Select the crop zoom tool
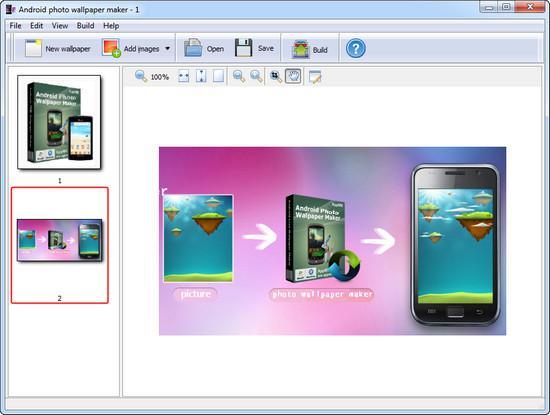The width and height of the screenshot is (550, 415). click(x=276, y=76)
